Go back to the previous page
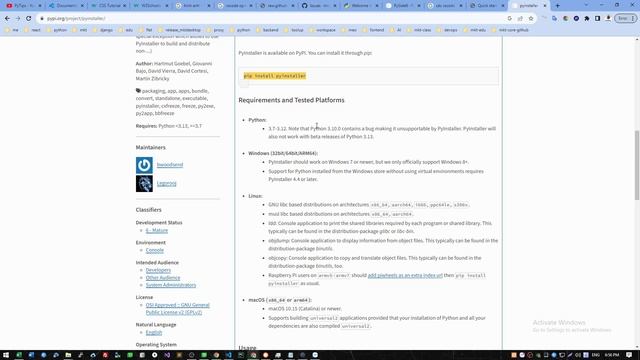The image size is (640, 360). (7, 18)
